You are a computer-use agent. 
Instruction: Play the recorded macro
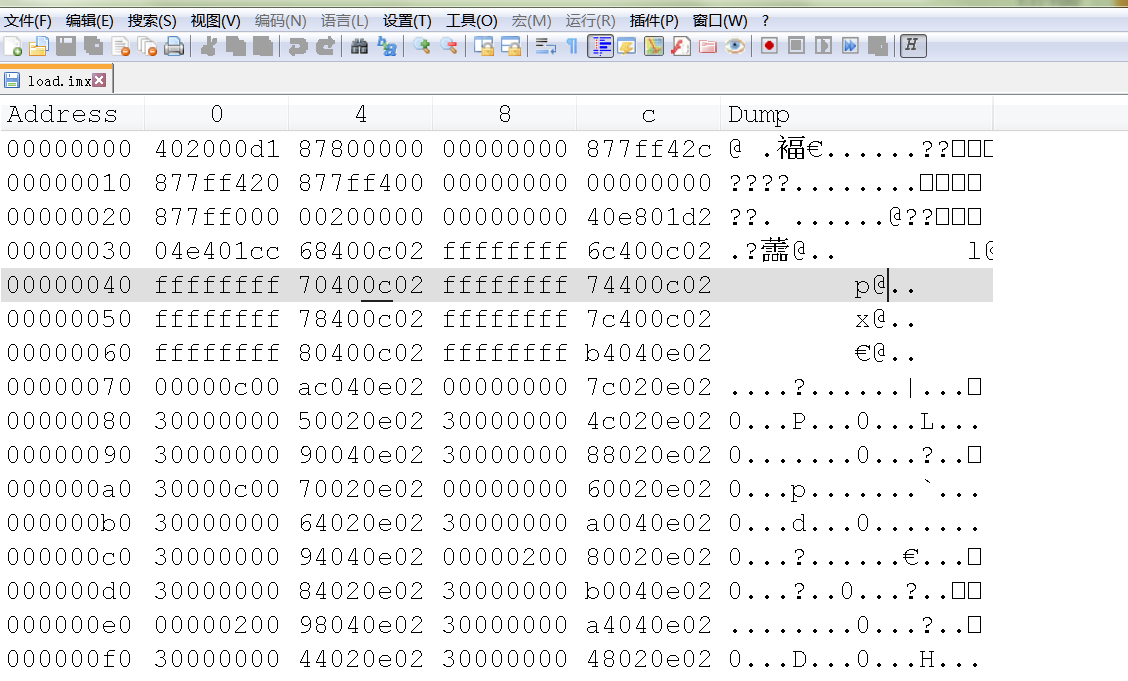click(822, 45)
